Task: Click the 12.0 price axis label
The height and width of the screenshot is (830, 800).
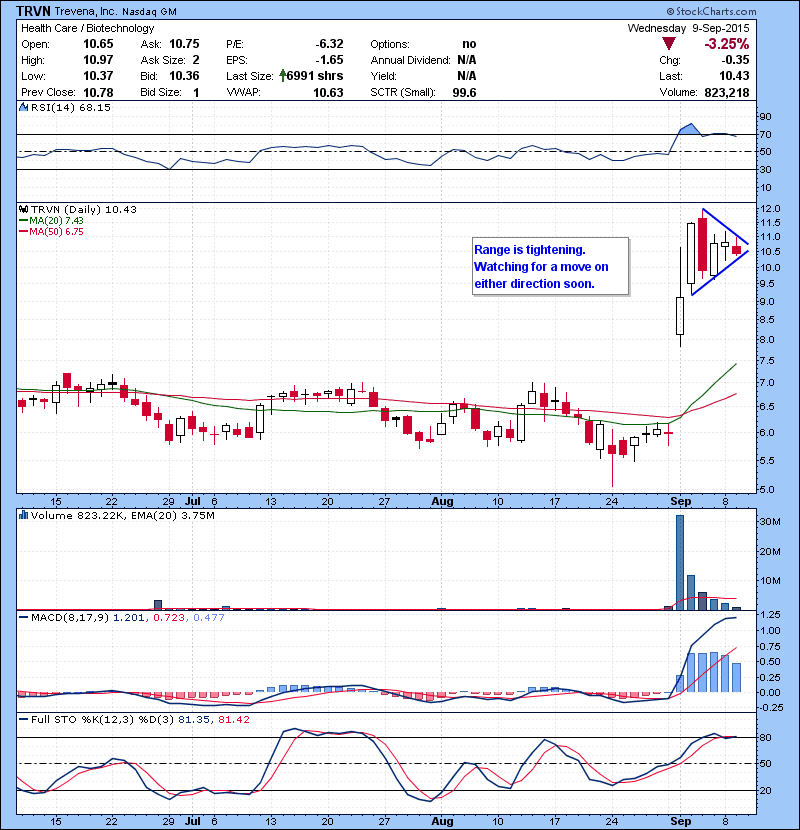Action: (x=769, y=209)
